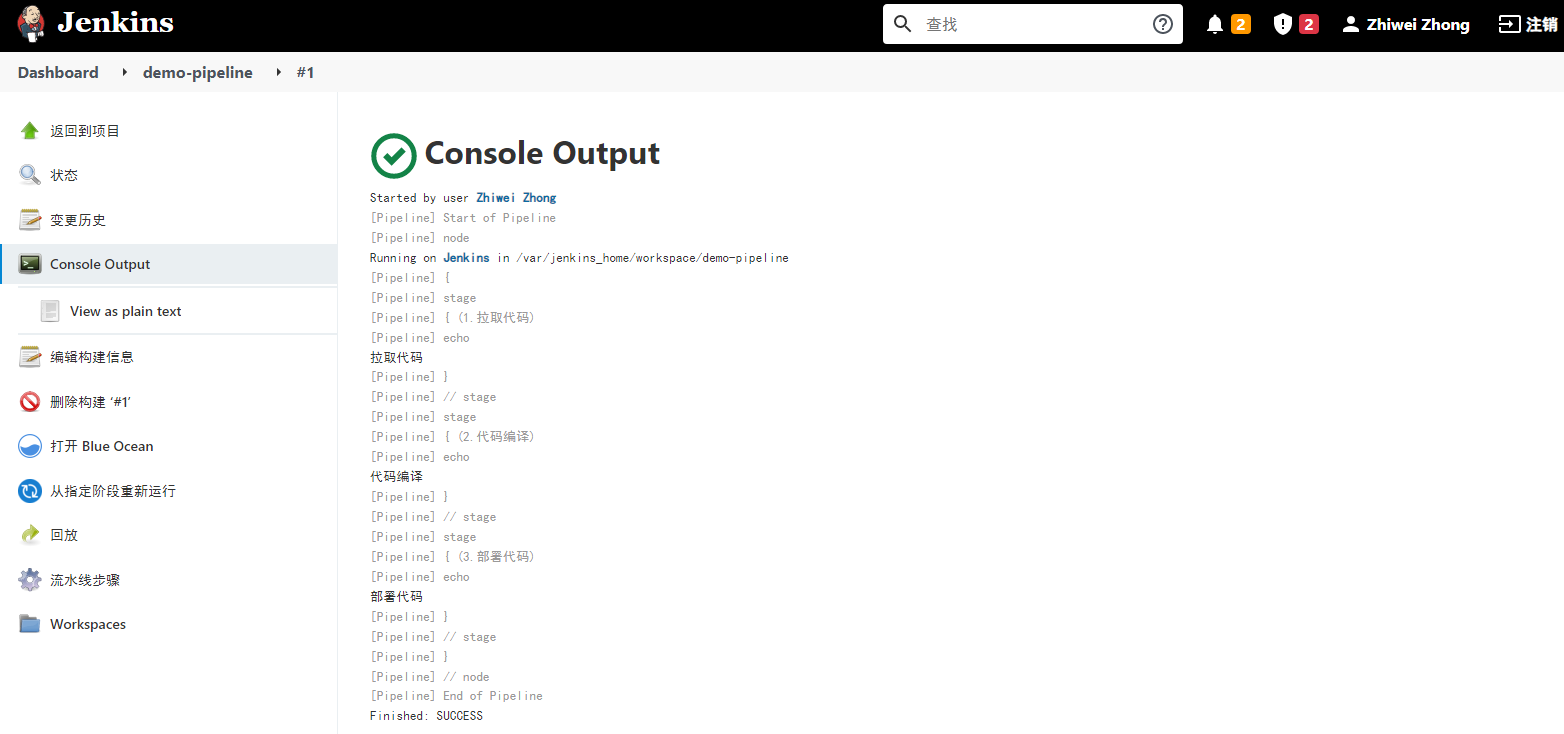
Task: Click the green replay arrow icon
Action: (x=30, y=535)
